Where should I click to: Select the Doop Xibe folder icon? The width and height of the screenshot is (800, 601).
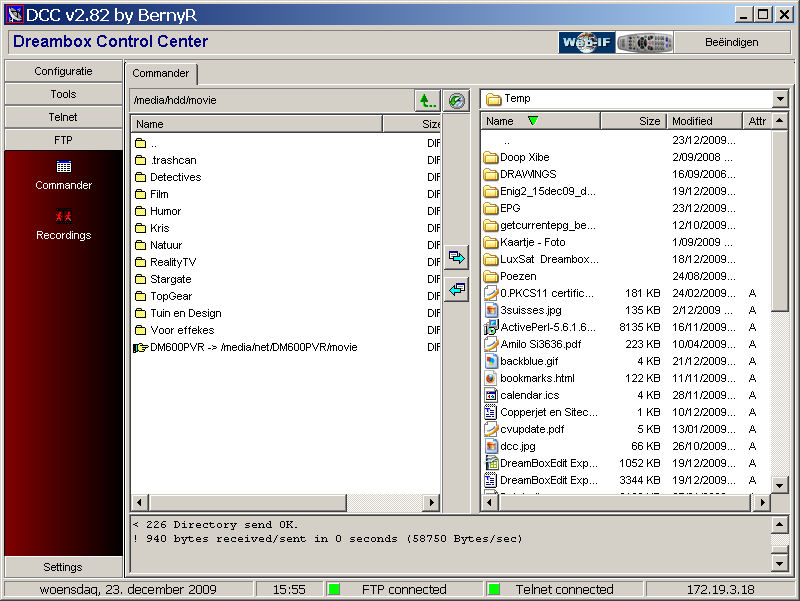491,157
